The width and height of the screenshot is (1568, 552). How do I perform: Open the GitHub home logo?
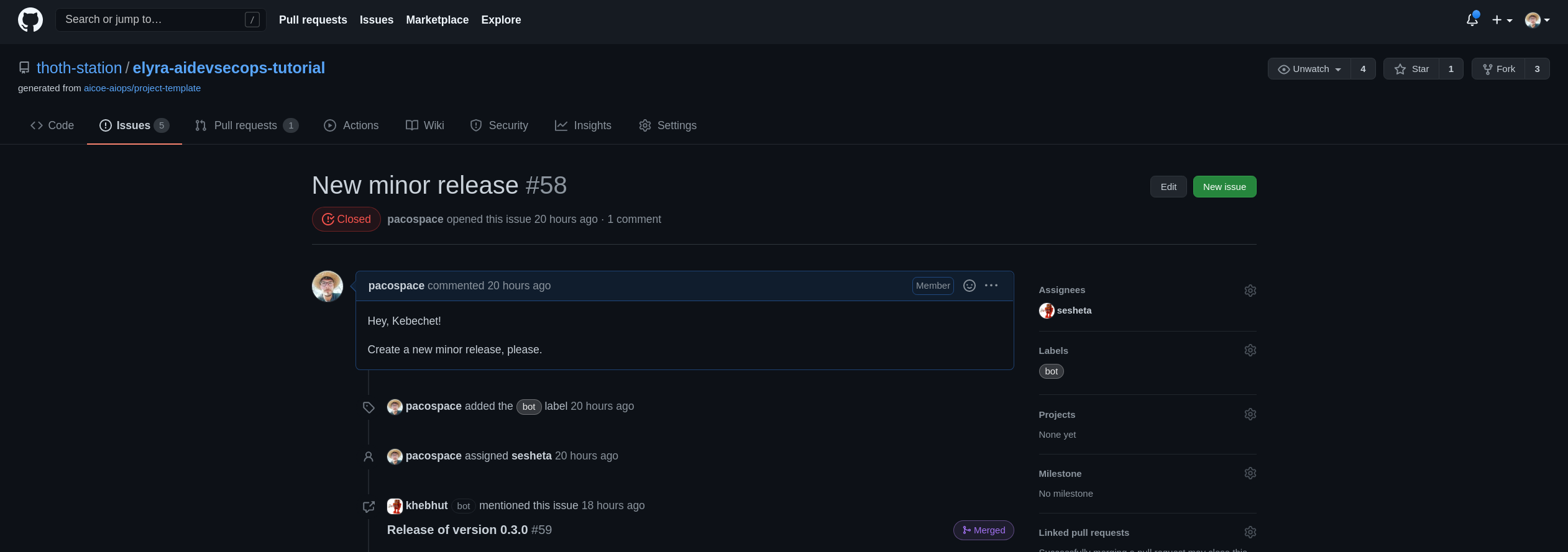[x=30, y=20]
